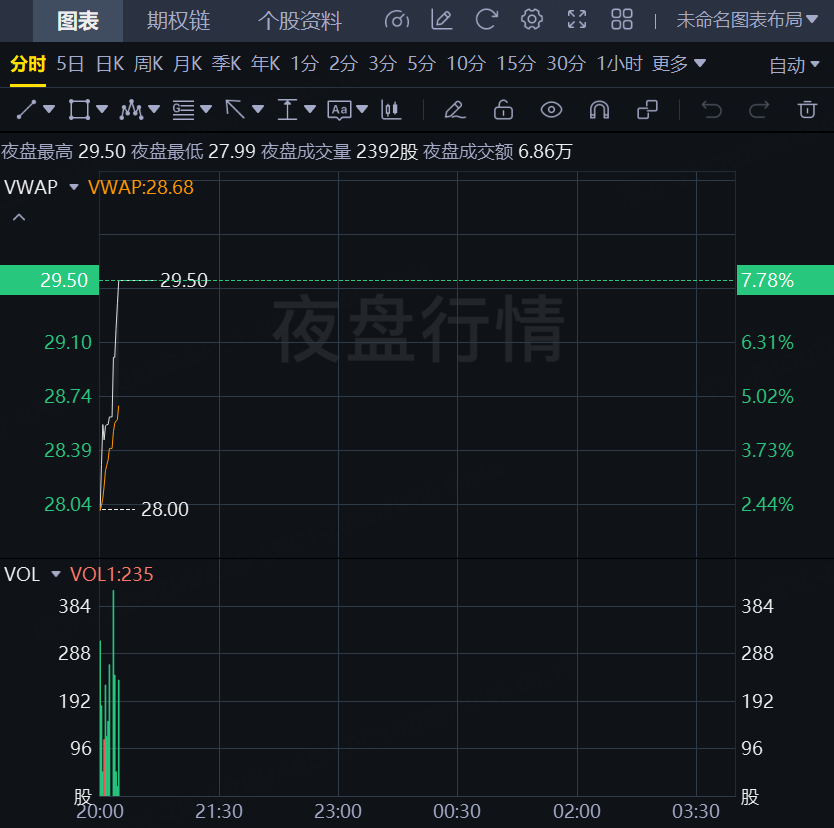Switch to the 个股资料 tab
Viewport: 834px width, 828px height.
click(300, 20)
